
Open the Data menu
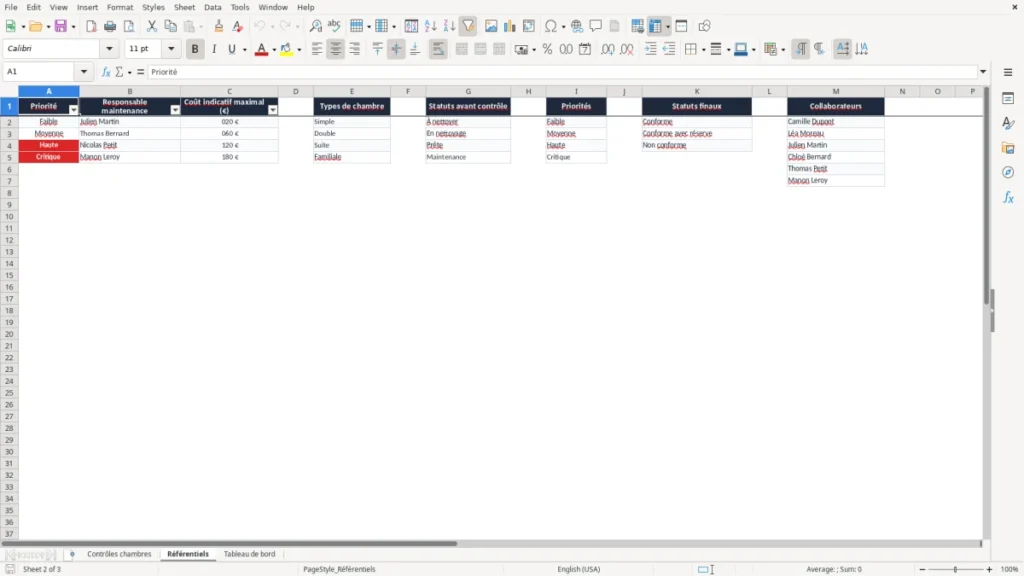pyautogui.click(x=212, y=7)
